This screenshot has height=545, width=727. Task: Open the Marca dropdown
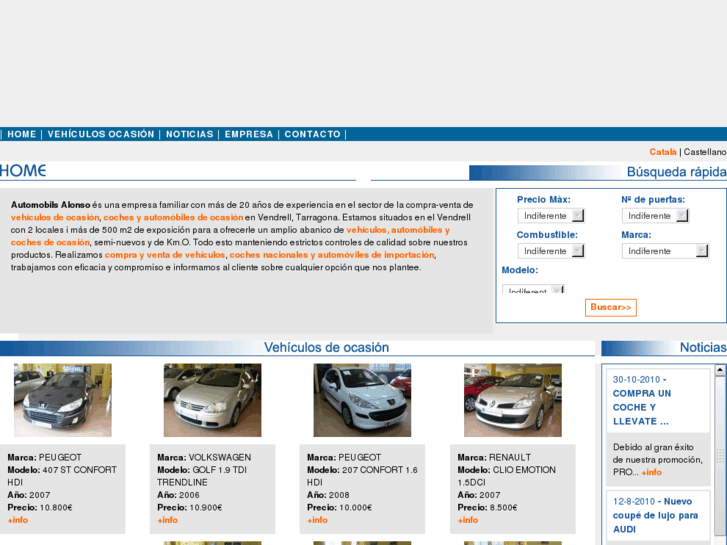(x=665, y=251)
